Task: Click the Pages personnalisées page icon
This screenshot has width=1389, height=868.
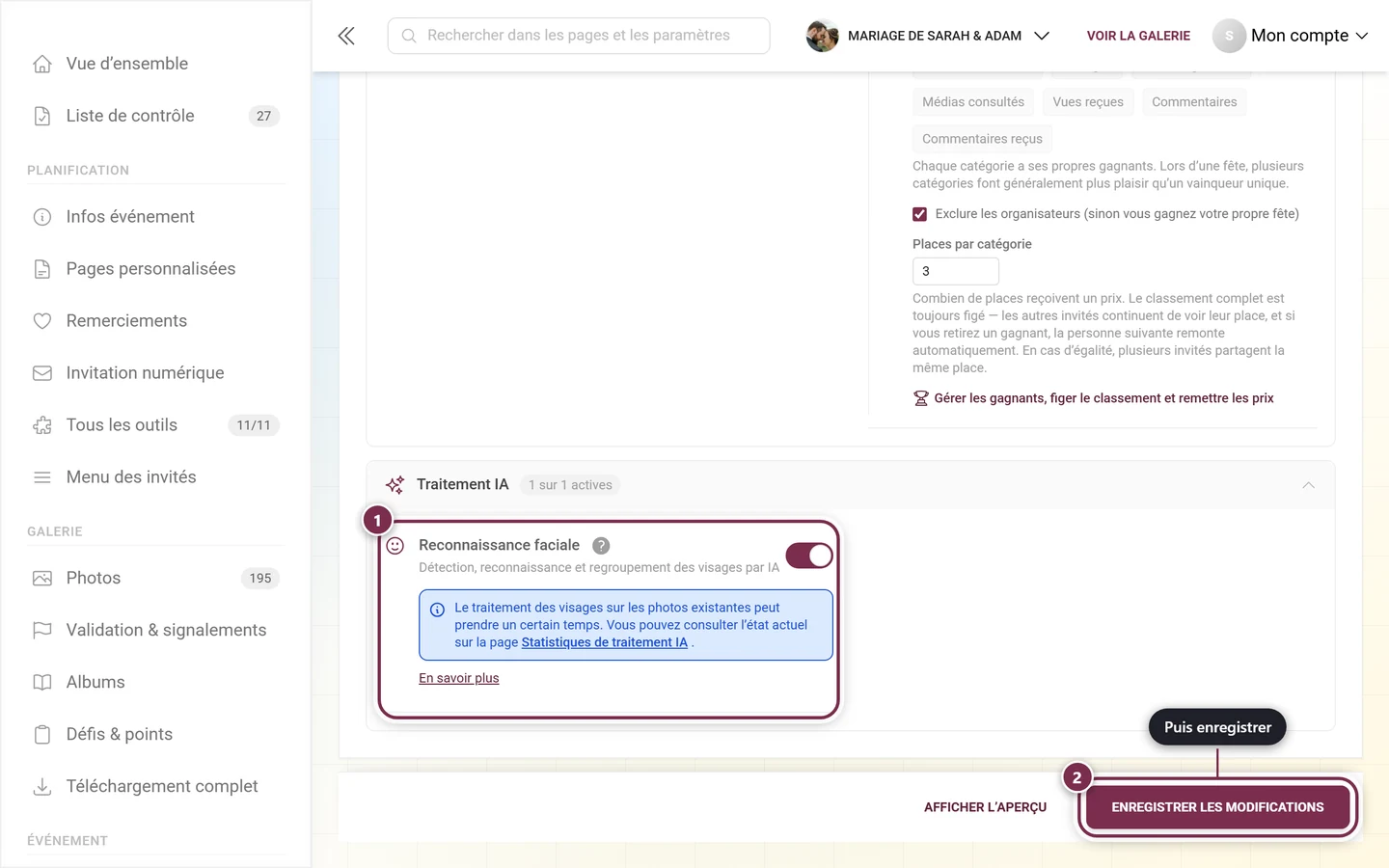Action: tap(42, 269)
